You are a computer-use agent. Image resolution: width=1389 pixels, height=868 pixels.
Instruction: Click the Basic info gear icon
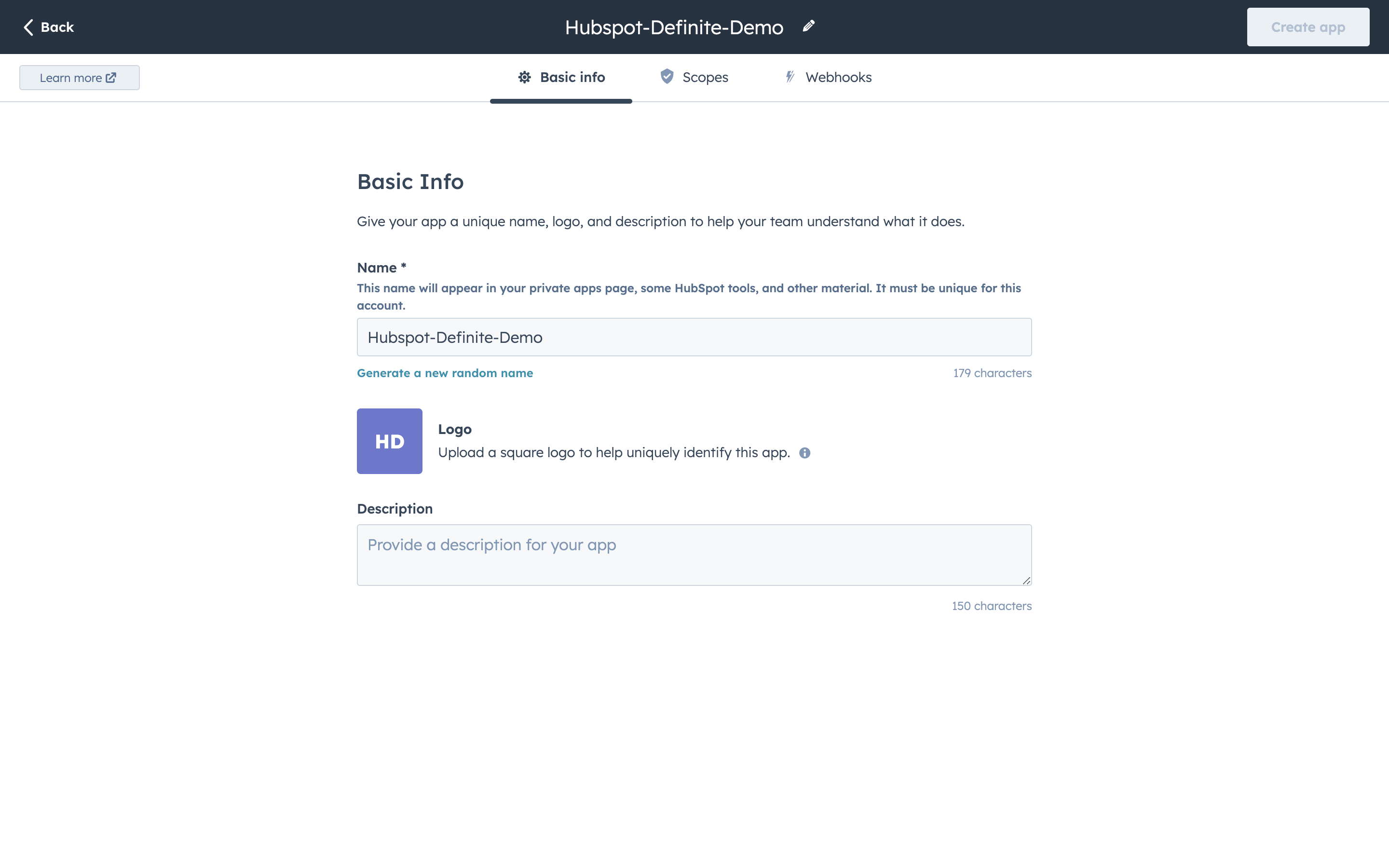(x=524, y=77)
